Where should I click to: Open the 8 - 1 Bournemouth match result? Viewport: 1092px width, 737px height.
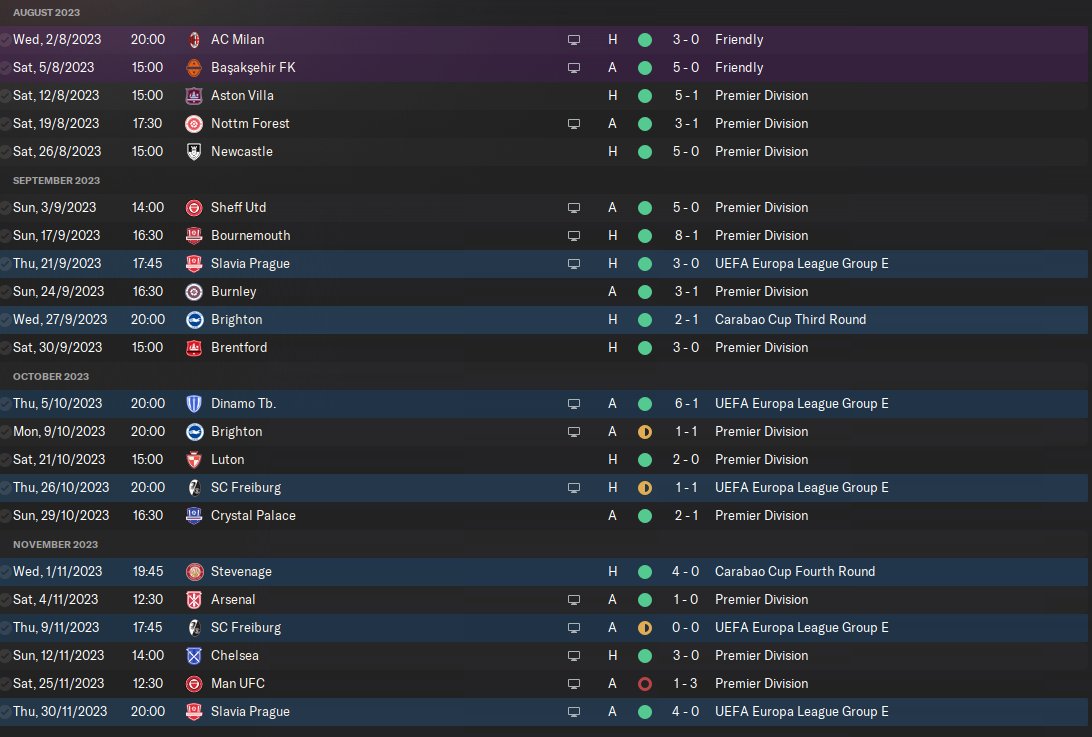[x=686, y=235]
